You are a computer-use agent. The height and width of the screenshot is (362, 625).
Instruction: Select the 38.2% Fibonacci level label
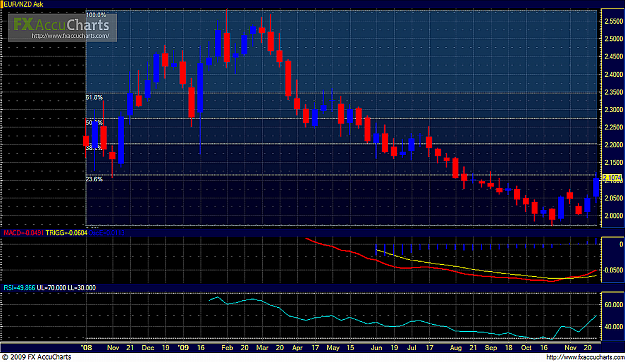[94, 148]
